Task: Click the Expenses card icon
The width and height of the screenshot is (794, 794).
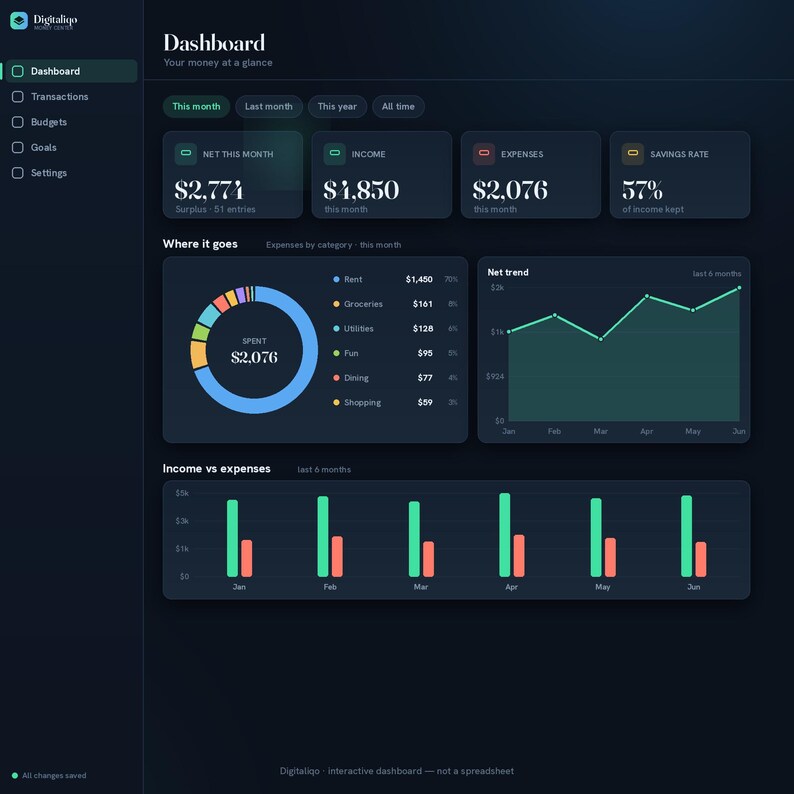Action: pyautogui.click(x=484, y=154)
